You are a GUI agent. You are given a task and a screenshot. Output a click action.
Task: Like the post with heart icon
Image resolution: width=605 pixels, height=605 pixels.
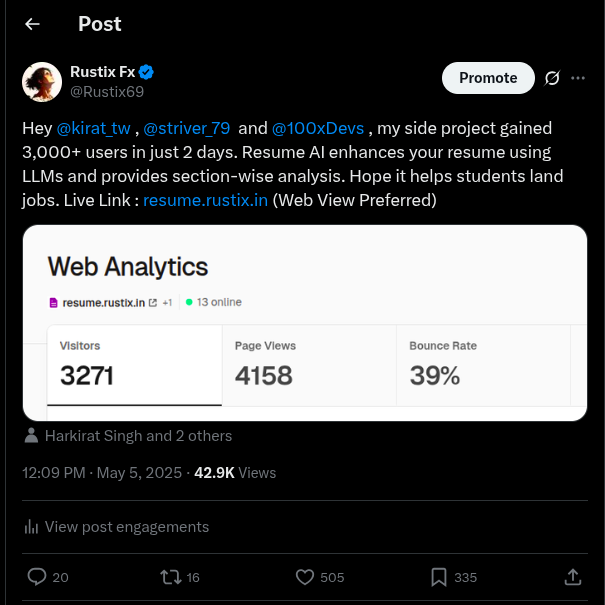click(306, 577)
